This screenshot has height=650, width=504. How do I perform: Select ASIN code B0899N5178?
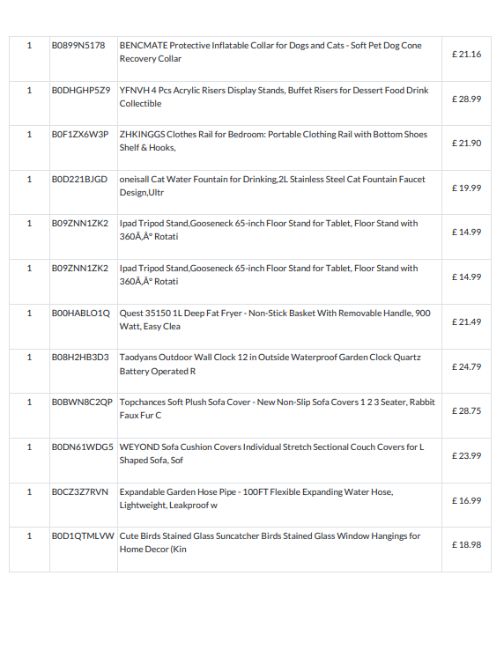coord(78,45)
